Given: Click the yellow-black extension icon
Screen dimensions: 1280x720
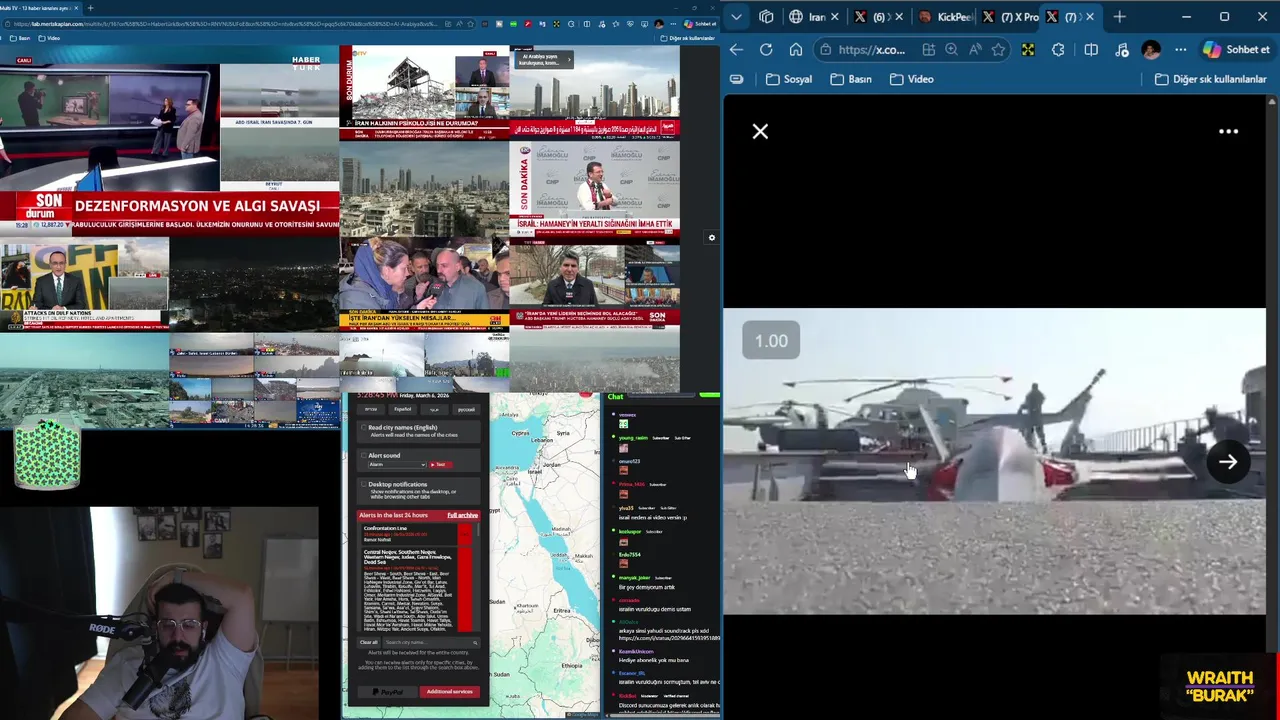Looking at the screenshot, I should 1028,49.
